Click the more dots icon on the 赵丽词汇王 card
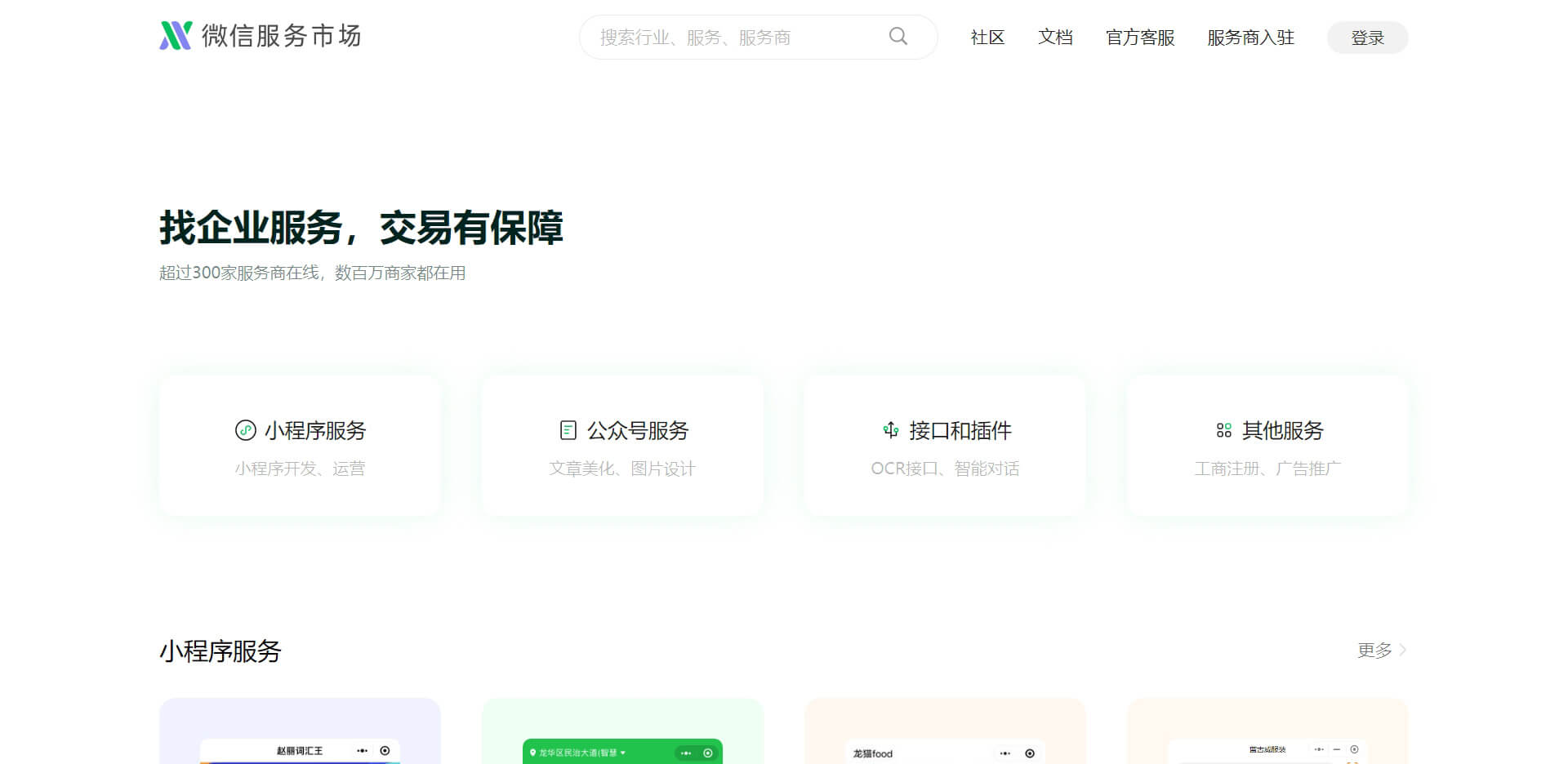The image size is (1568, 764). tap(362, 751)
